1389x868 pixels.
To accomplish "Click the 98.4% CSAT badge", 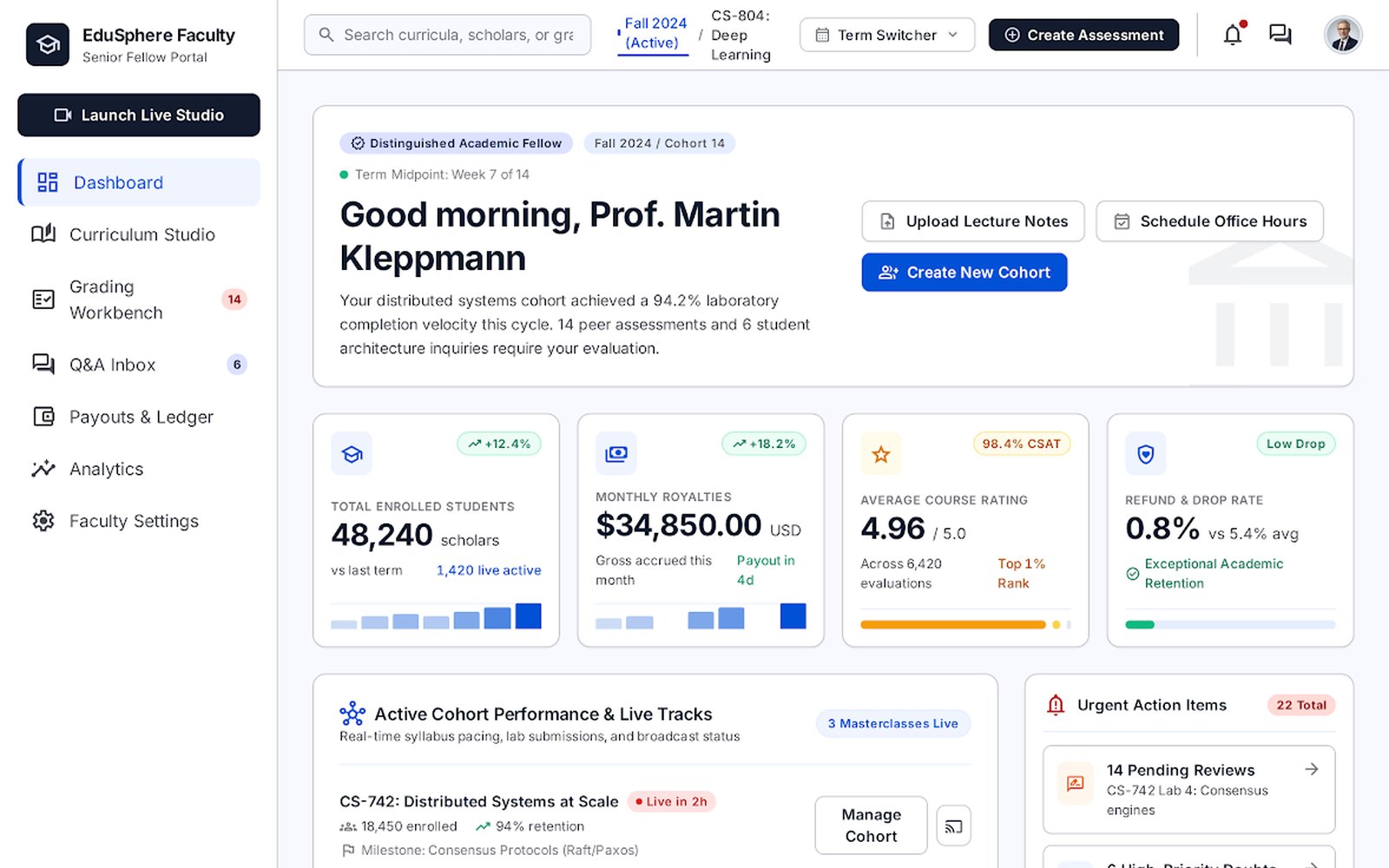I will coord(1022,444).
